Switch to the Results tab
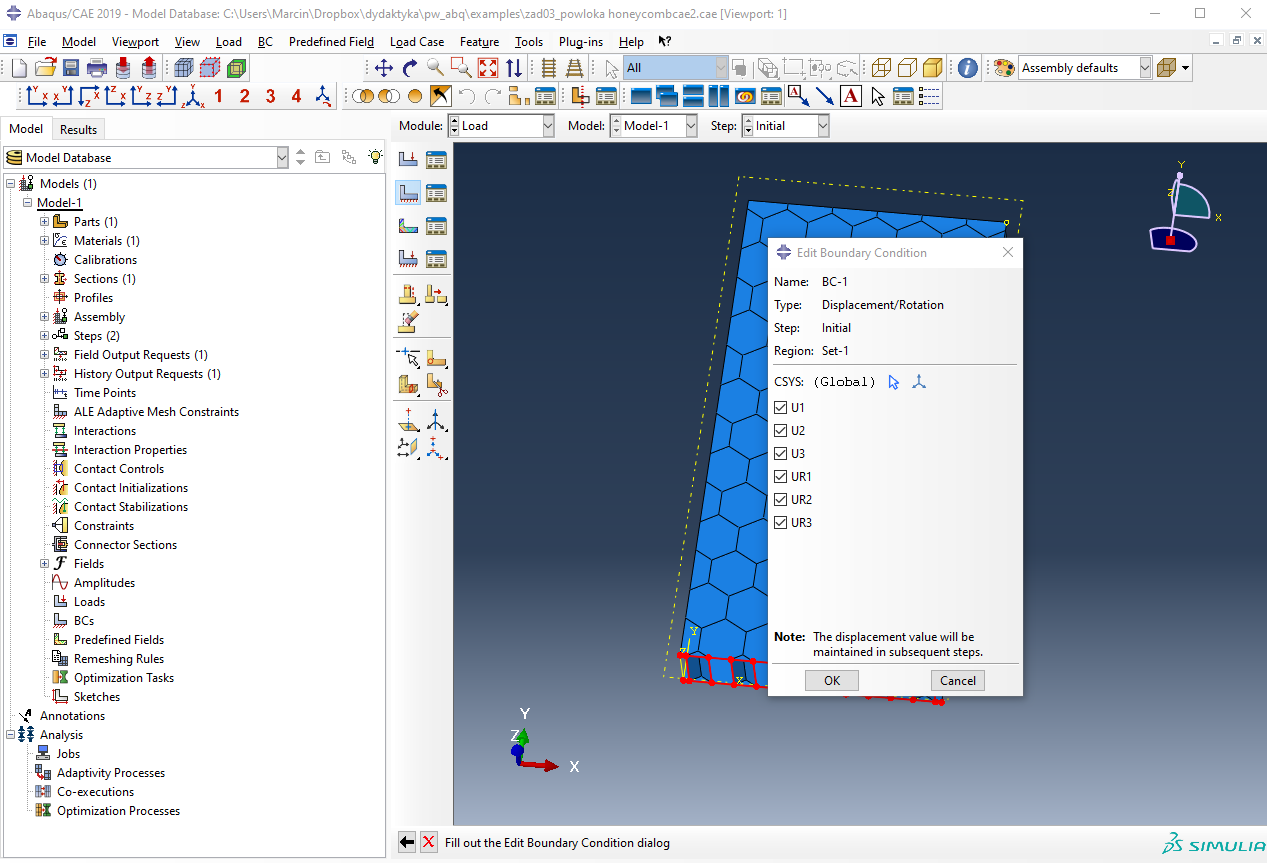 78,129
